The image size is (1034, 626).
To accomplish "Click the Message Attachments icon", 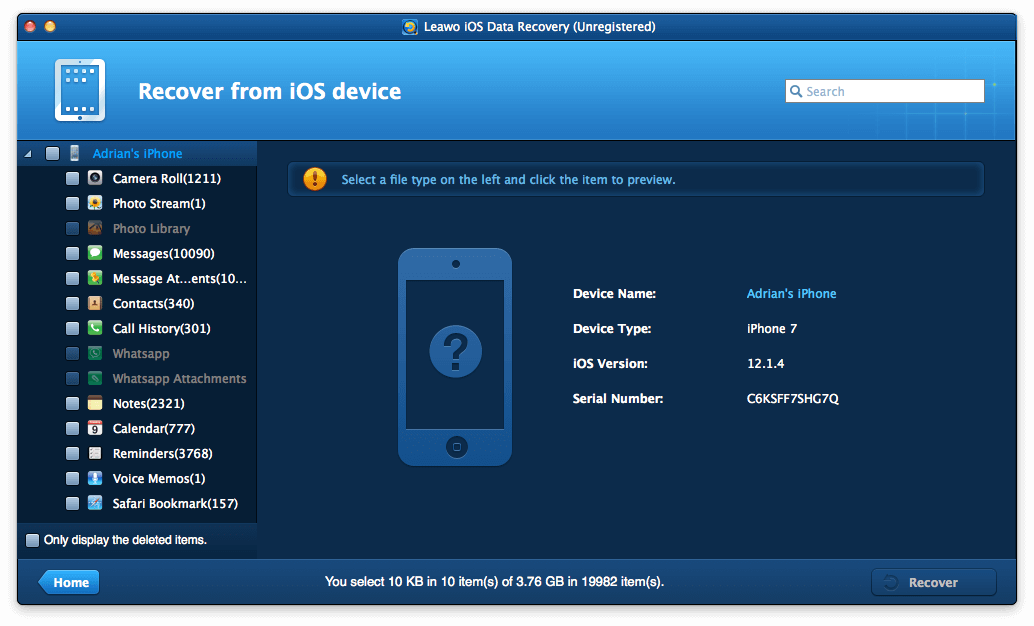I will (x=95, y=278).
